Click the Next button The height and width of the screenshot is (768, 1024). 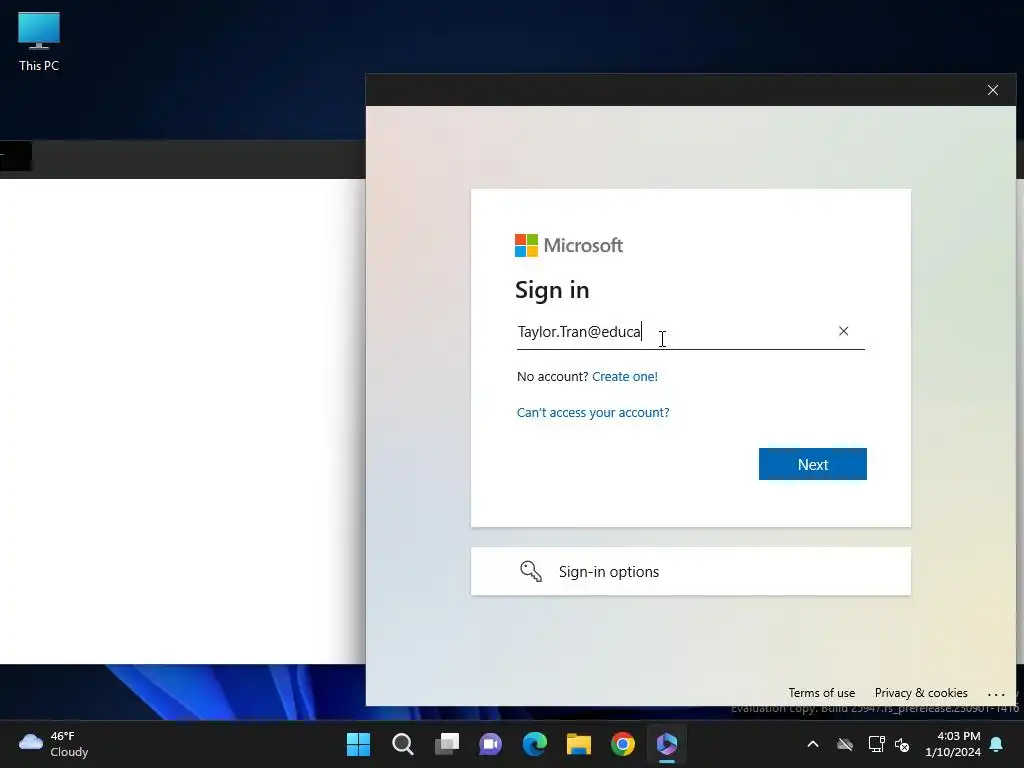(x=812, y=464)
